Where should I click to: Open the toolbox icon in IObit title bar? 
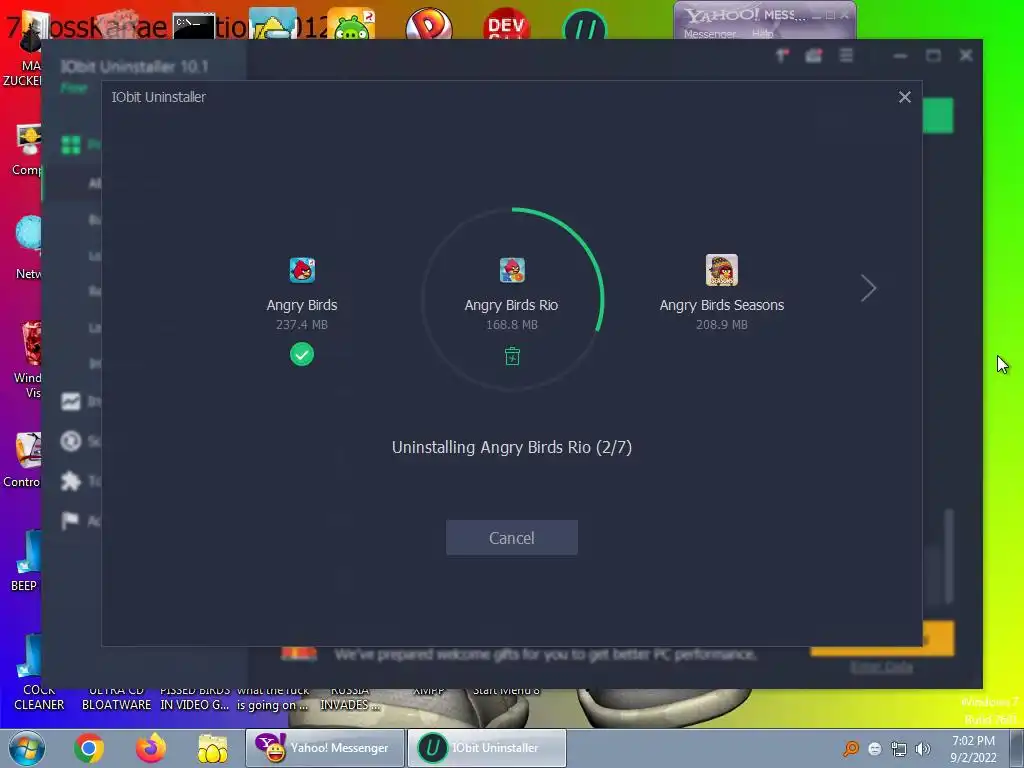click(x=813, y=56)
